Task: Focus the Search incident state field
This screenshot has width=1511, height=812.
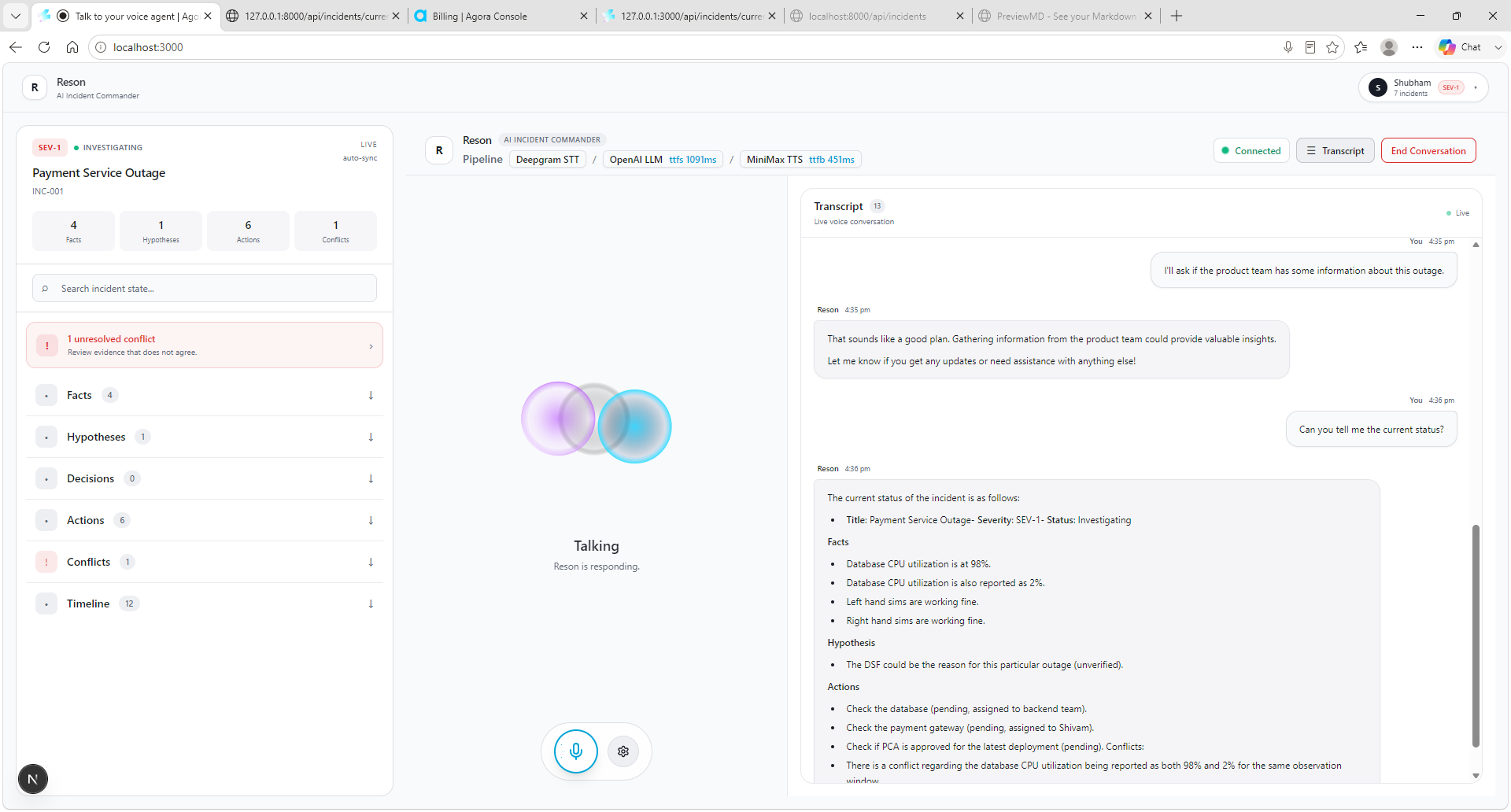Action: (x=205, y=288)
